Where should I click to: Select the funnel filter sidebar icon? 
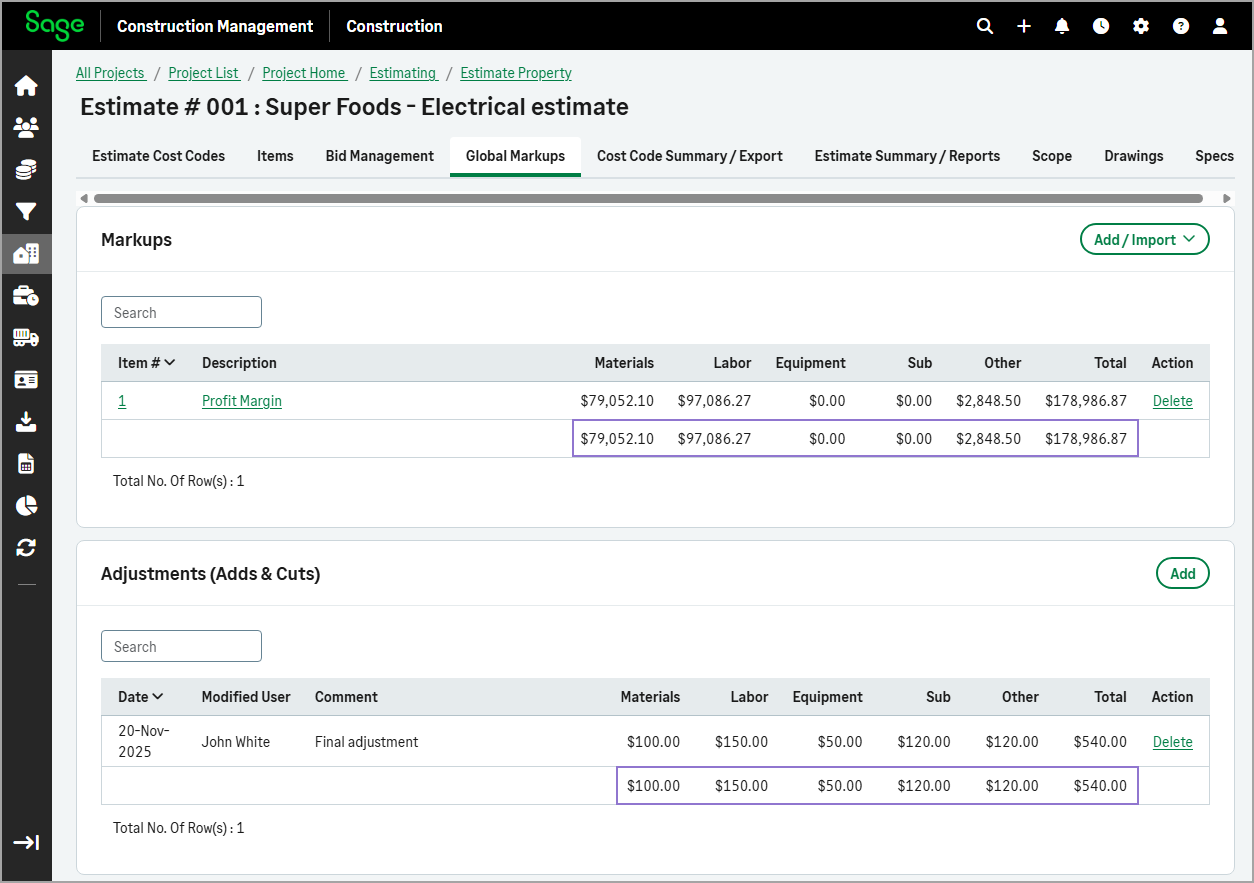pyautogui.click(x=26, y=211)
